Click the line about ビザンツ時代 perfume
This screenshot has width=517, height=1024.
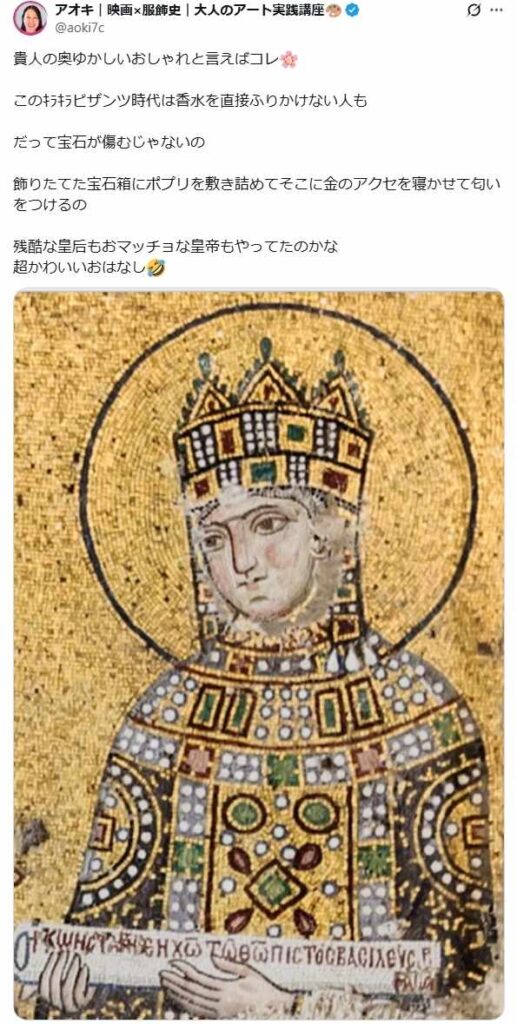click(x=191, y=102)
